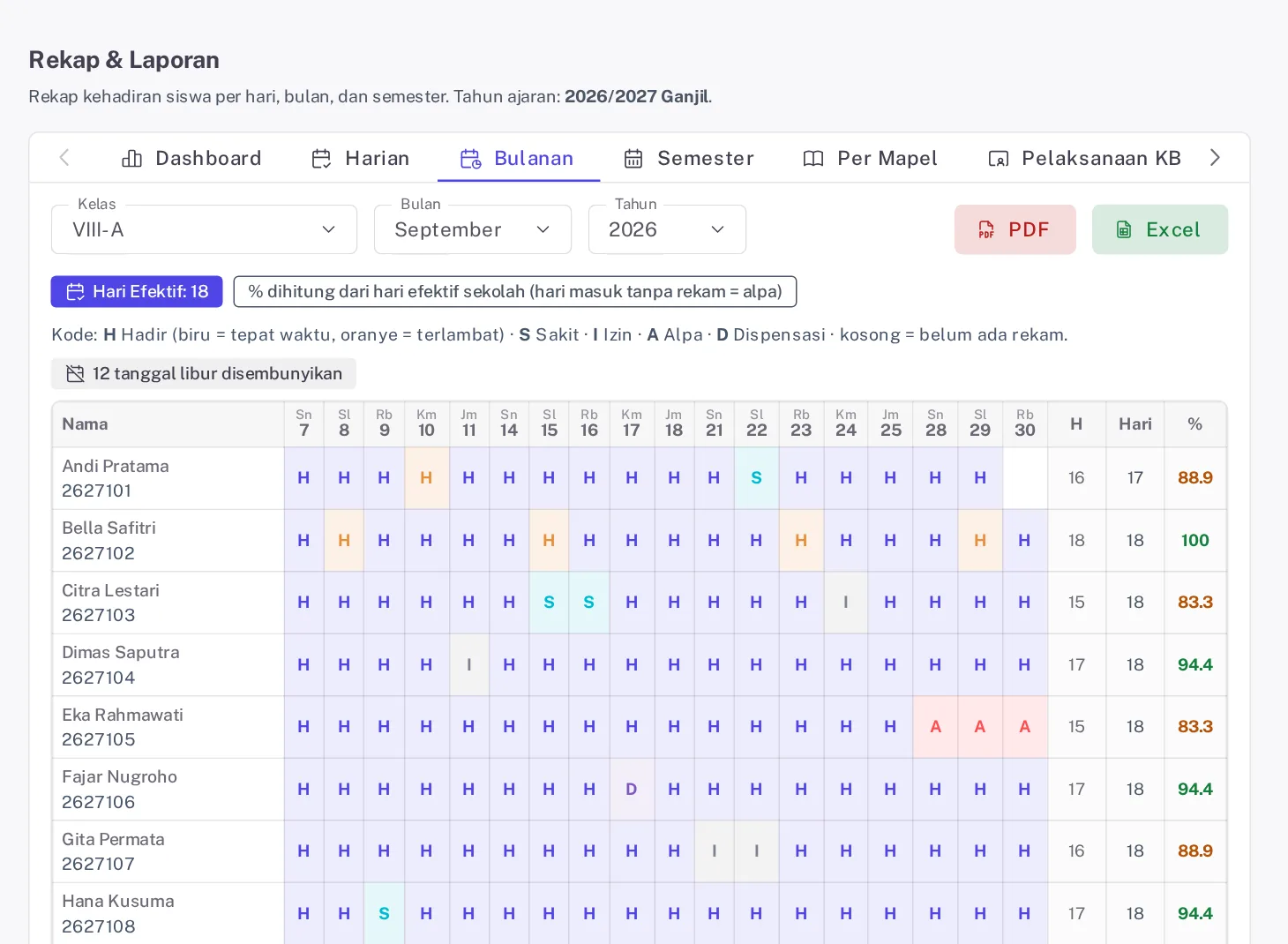
Task: Click the Bulanan calendar-clock icon
Action: (x=470, y=159)
